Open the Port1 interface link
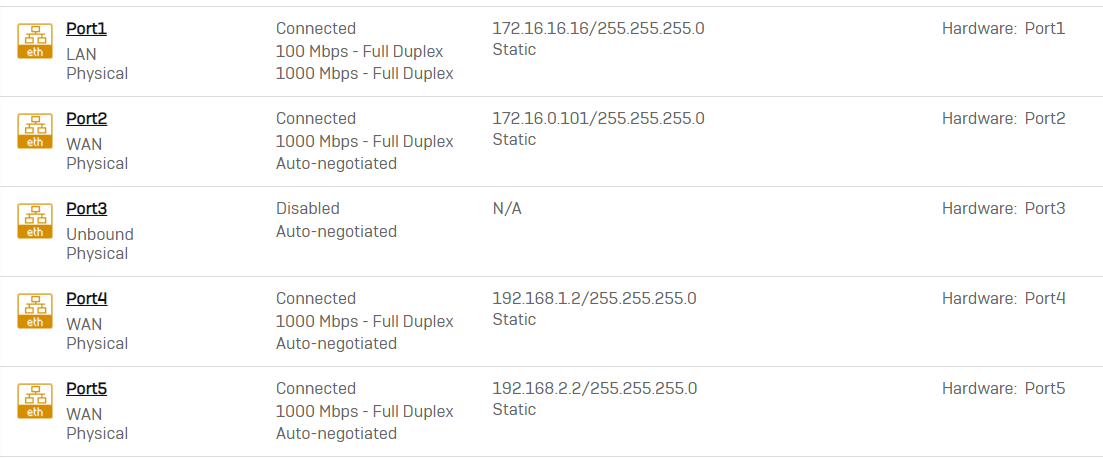 [87, 29]
